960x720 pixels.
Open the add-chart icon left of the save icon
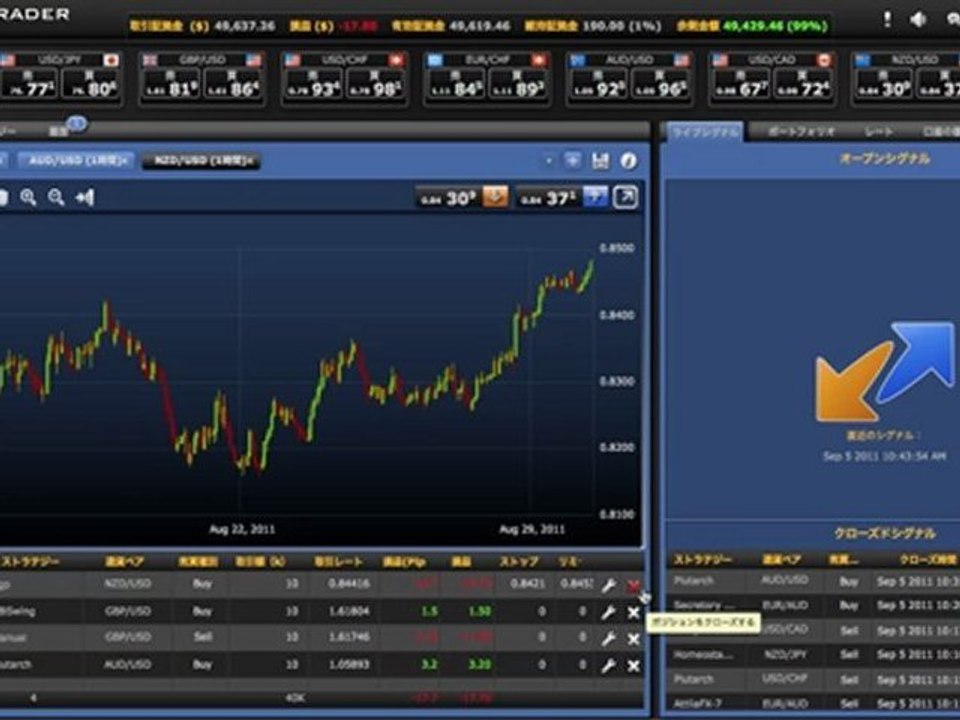tap(572, 160)
